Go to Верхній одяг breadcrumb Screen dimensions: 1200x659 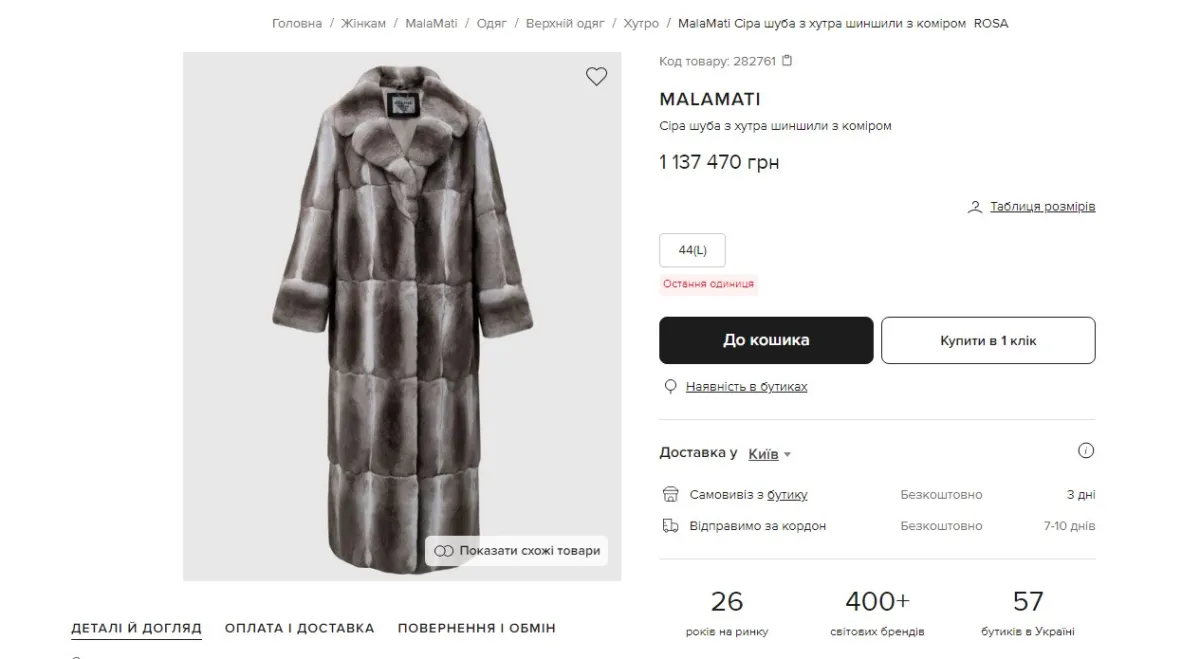(565, 23)
